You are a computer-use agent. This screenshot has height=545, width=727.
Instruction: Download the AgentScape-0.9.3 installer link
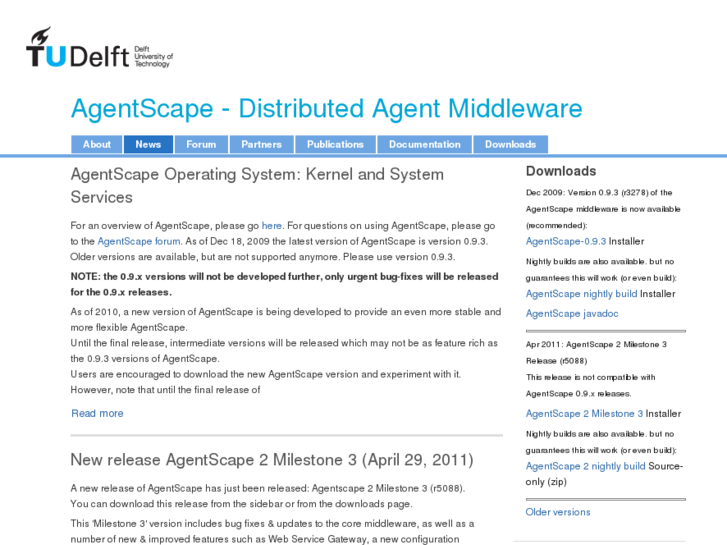point(566,241)
